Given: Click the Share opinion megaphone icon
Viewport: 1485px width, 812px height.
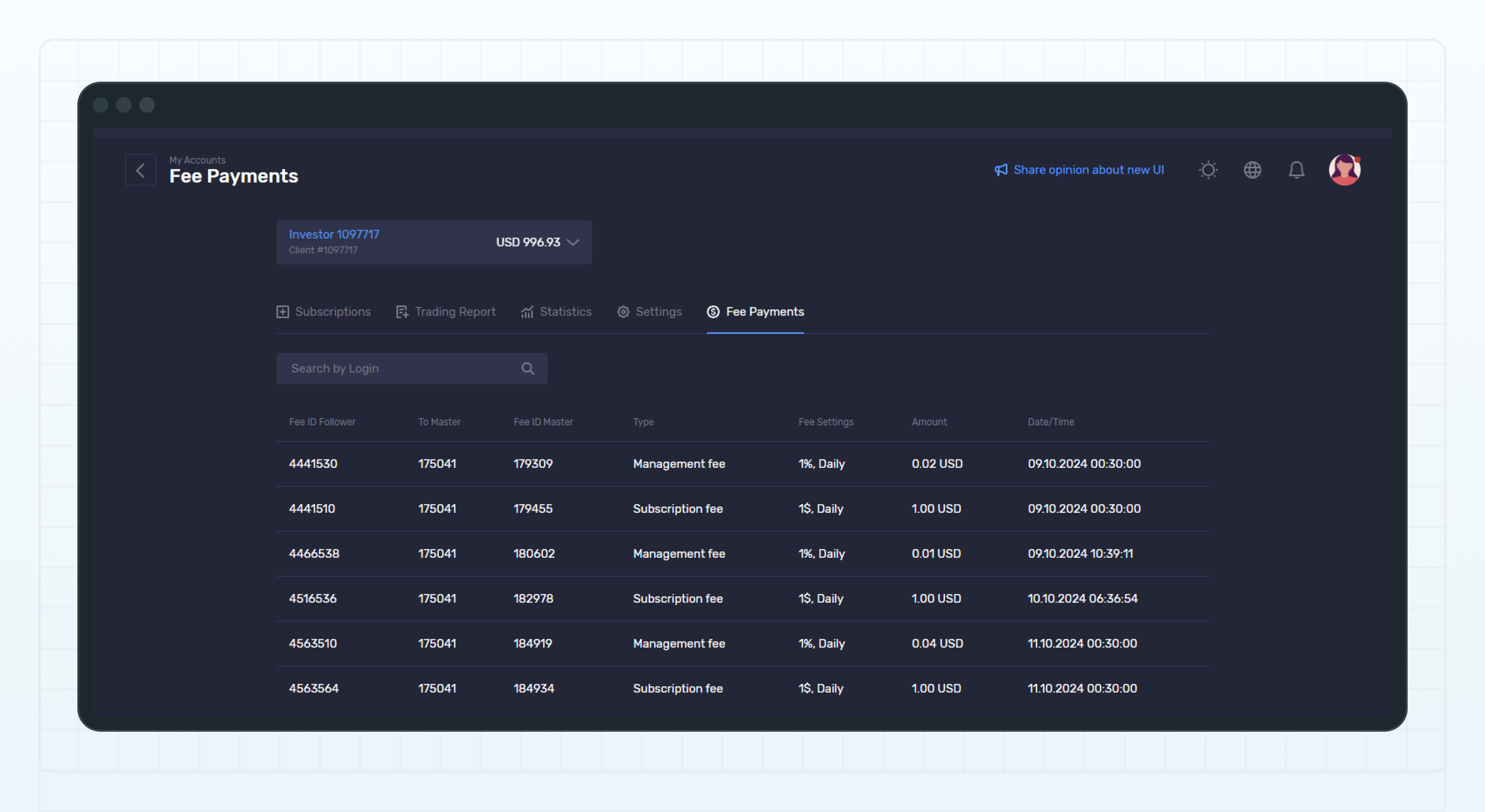Looking at the screenshot, I should pyautogui.click(x=1001, y=170).
